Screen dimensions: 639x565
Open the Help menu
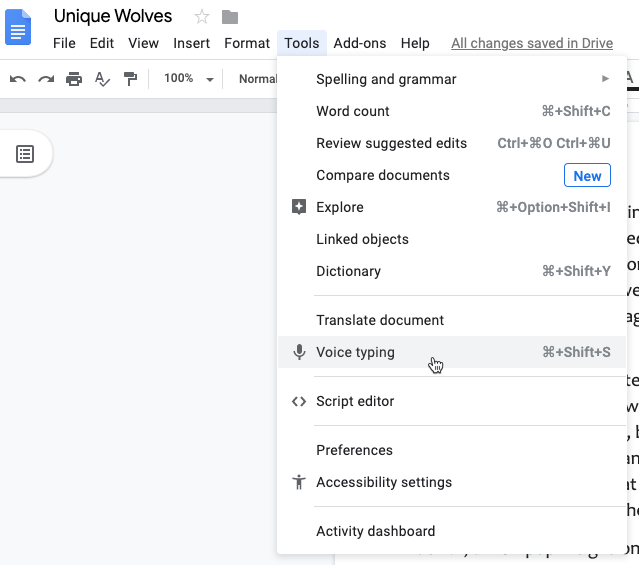point(415,43)
